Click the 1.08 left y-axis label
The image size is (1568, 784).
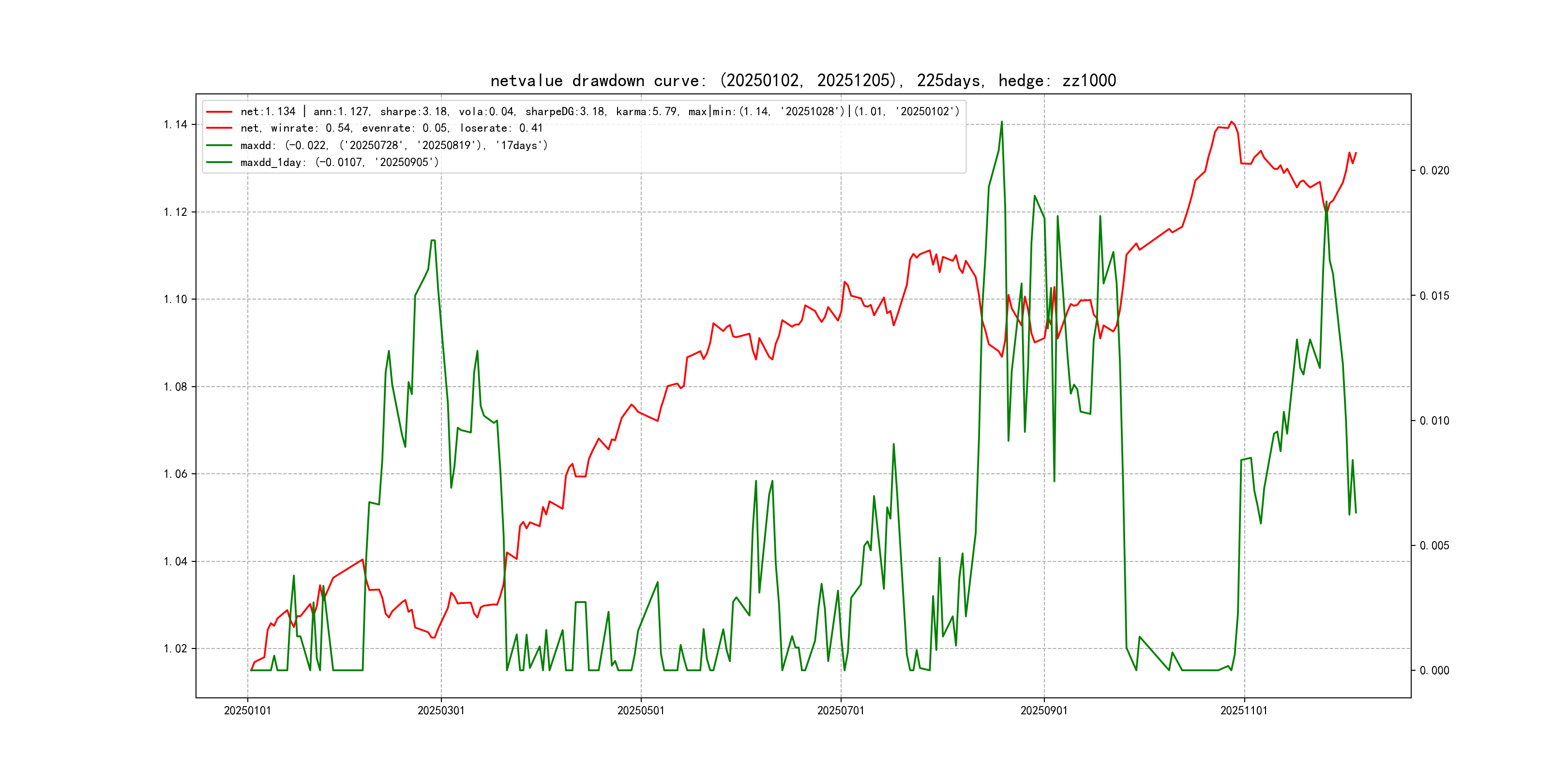coord(175,387)
